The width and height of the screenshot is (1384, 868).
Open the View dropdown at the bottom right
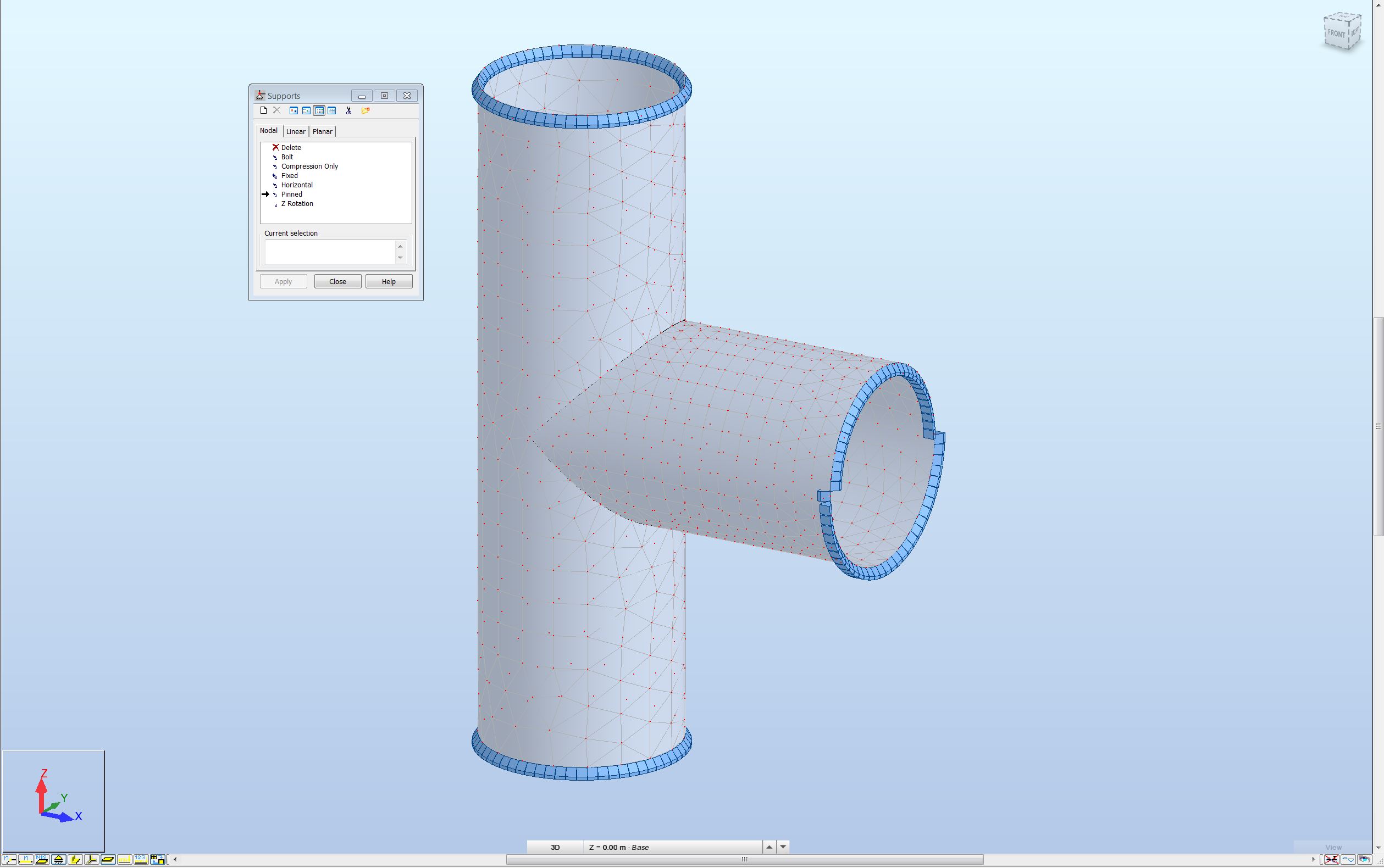pyautogui.click(x=1333, y=847)
